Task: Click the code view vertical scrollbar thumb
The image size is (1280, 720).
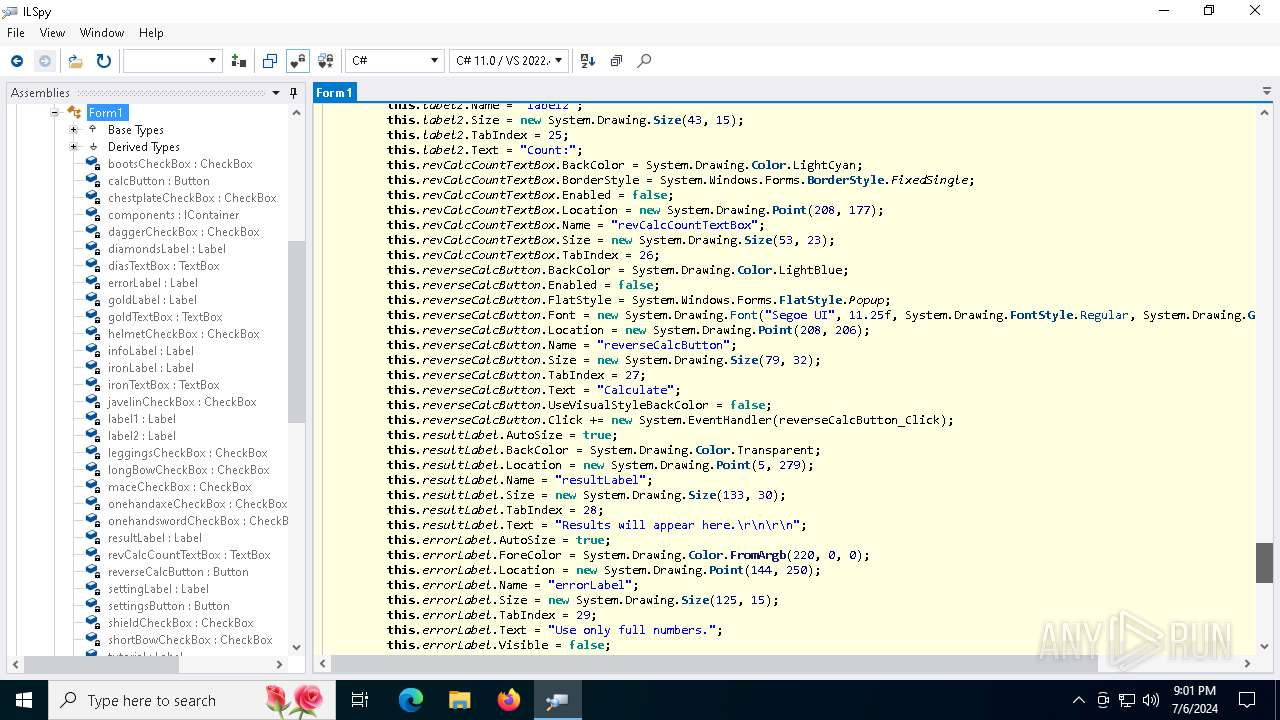Action: point(1265,562)
